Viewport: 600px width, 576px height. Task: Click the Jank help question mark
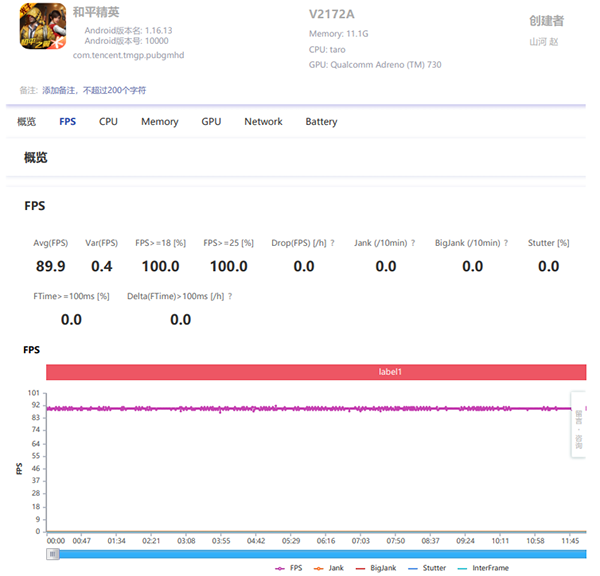[x=412, y=243]
